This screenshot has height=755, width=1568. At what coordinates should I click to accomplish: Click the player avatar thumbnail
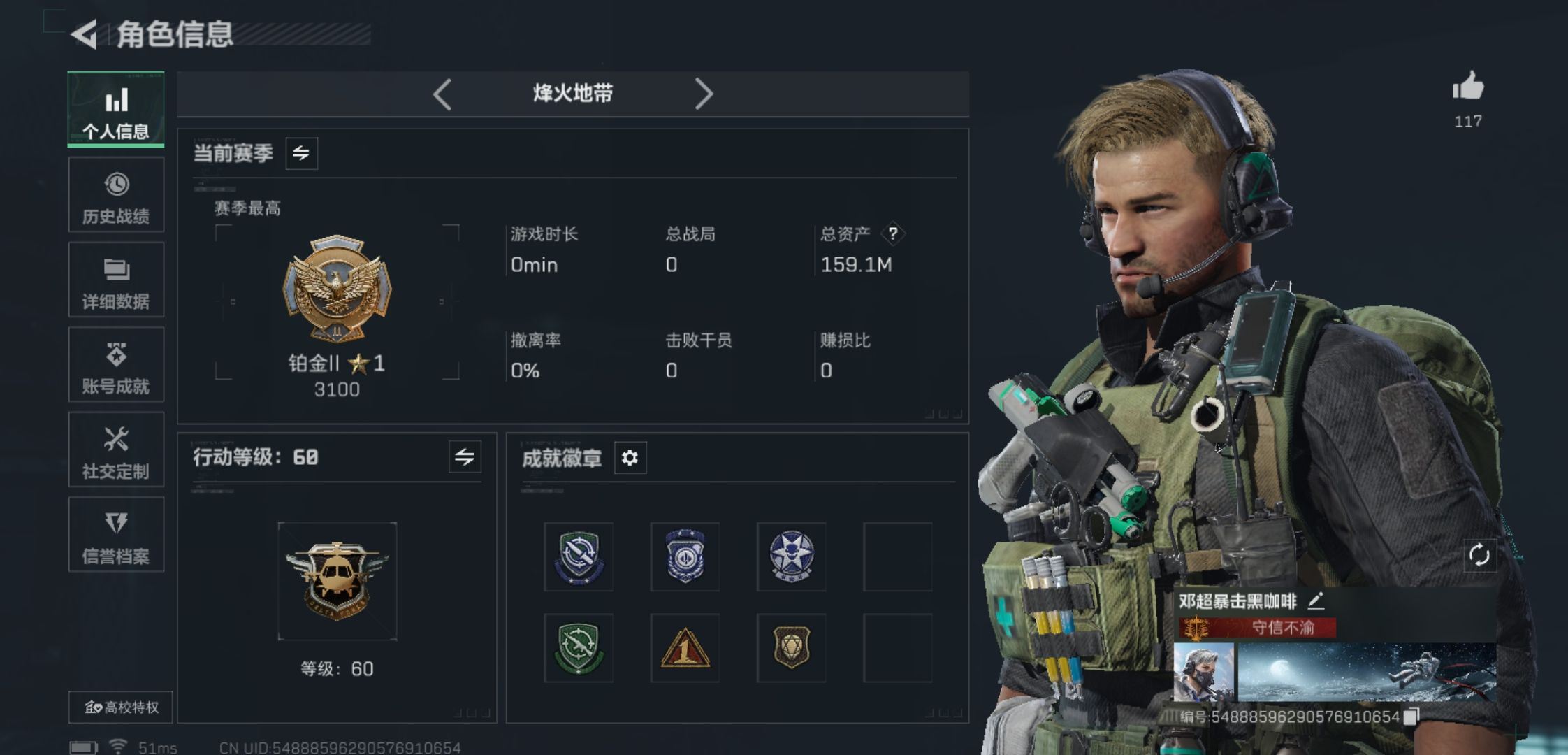tap(1204, 673)
